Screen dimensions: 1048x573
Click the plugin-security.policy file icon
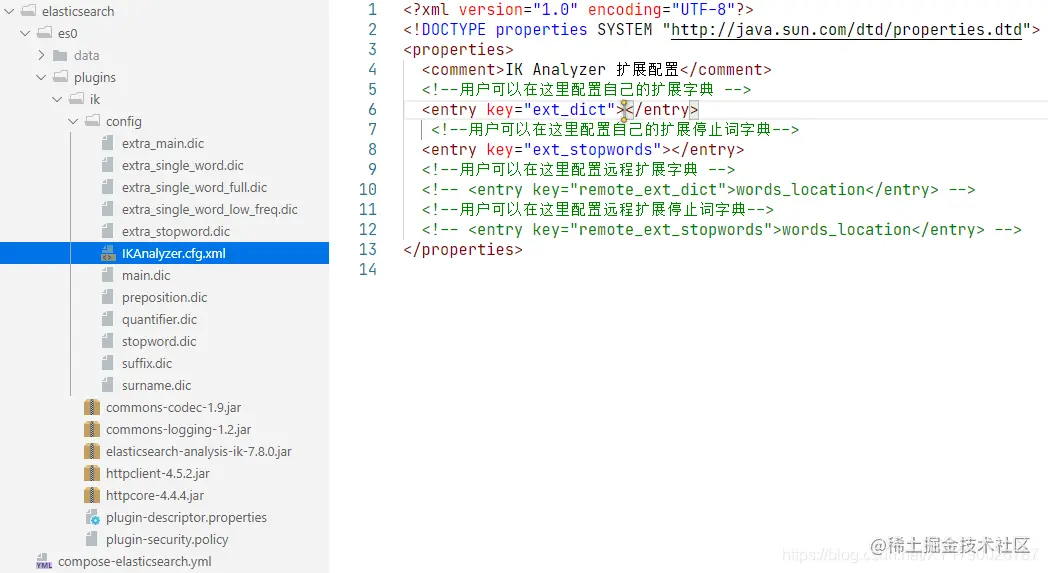pyautogui.click(x=92, y=540)
